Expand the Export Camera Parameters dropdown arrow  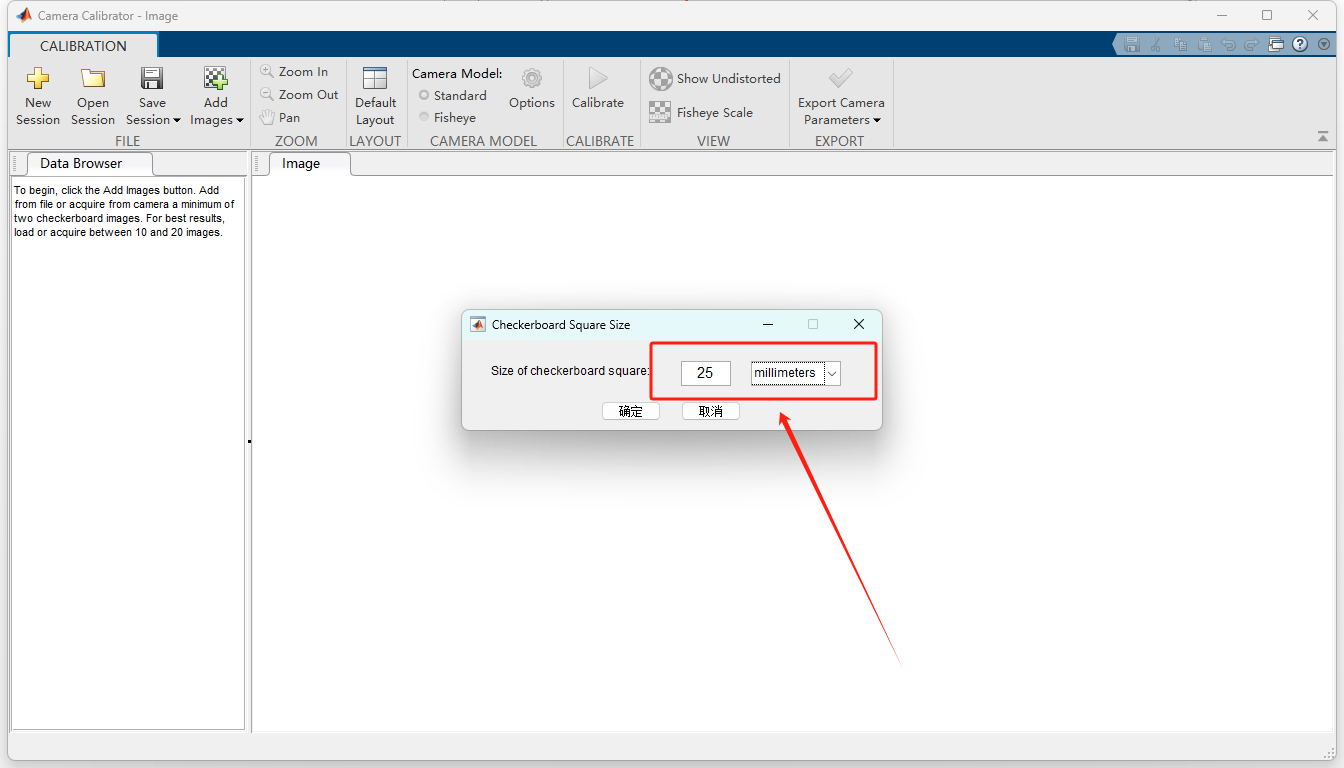[x=877, y=121]
